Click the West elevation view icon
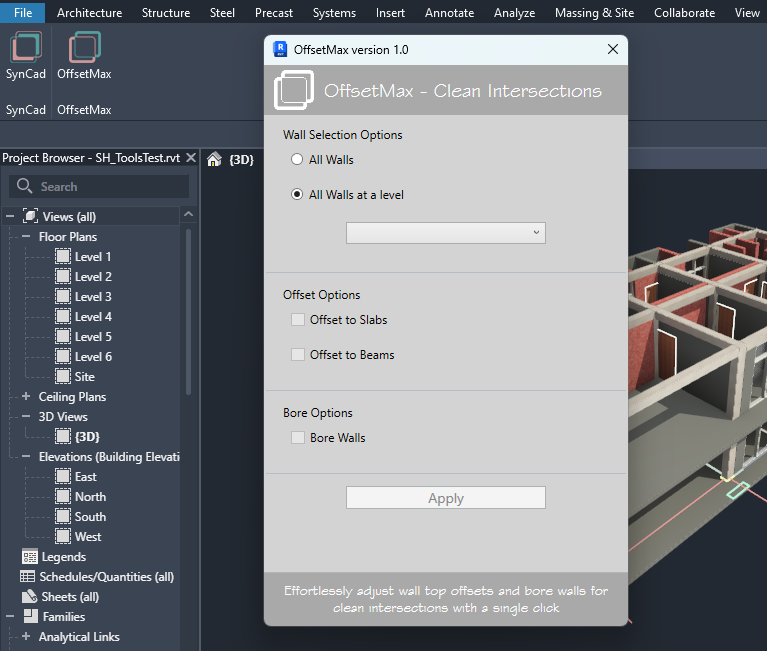 pos(63,537)
